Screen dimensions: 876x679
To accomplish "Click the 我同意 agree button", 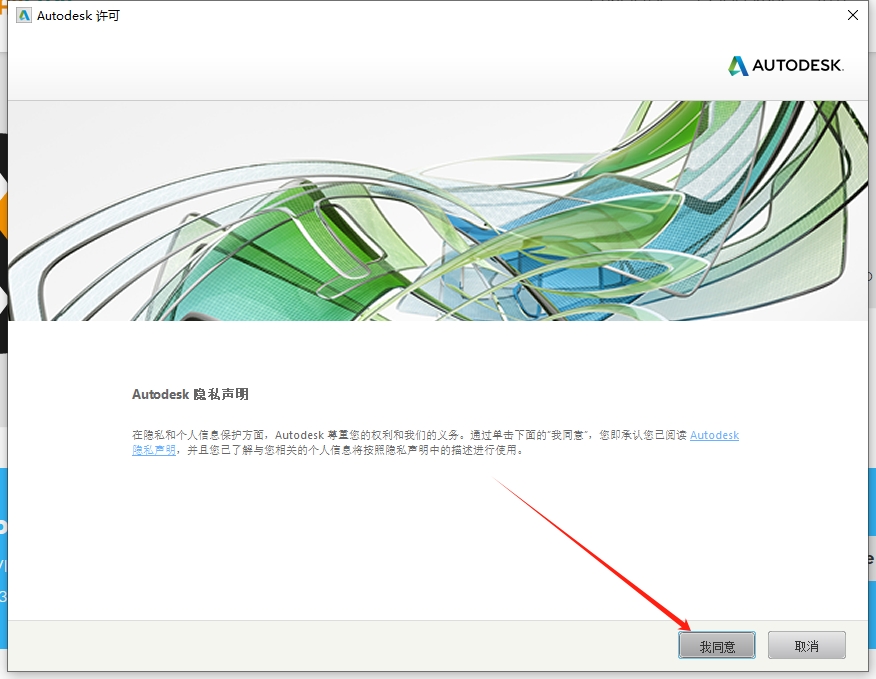I will [x=717, y=645].
